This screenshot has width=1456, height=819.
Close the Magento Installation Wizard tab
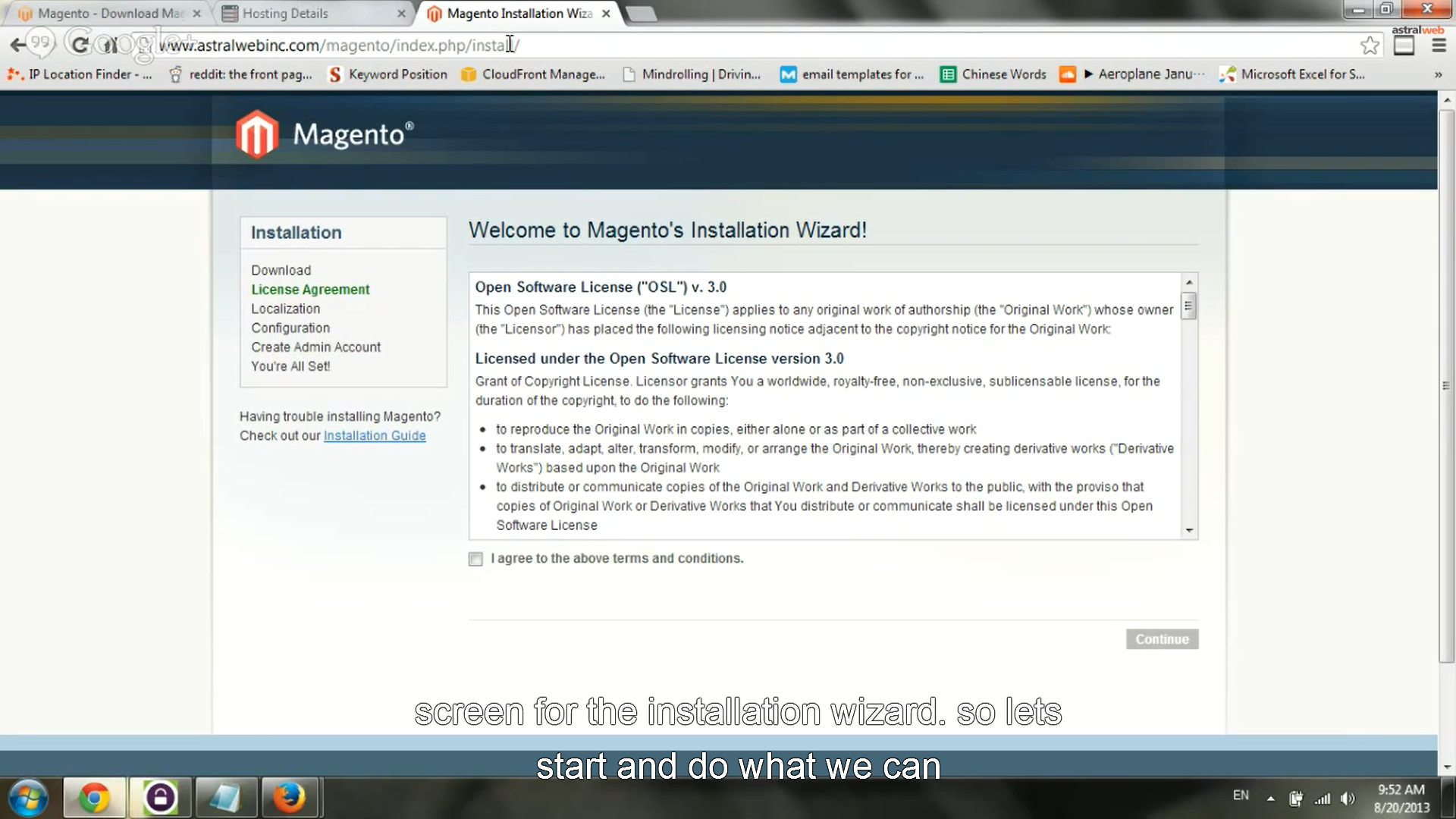(606, 14)
